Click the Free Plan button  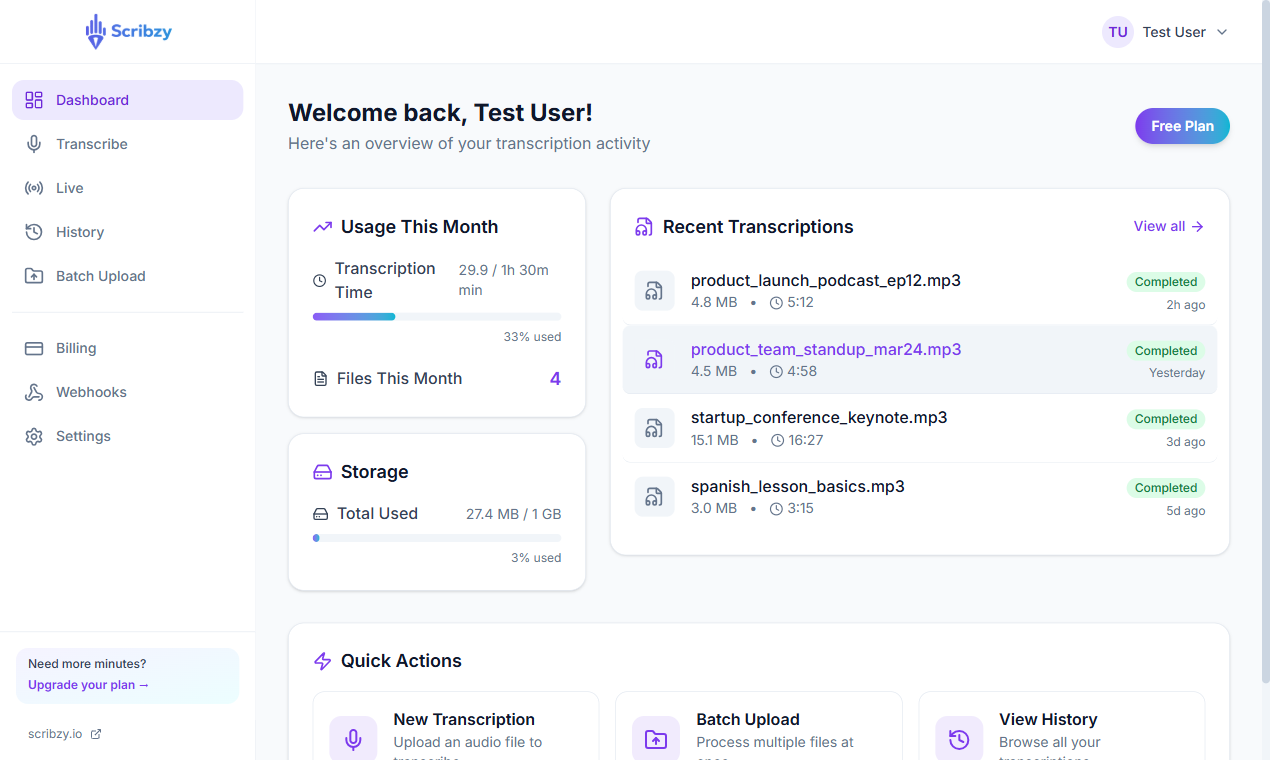click(1182, 126)
